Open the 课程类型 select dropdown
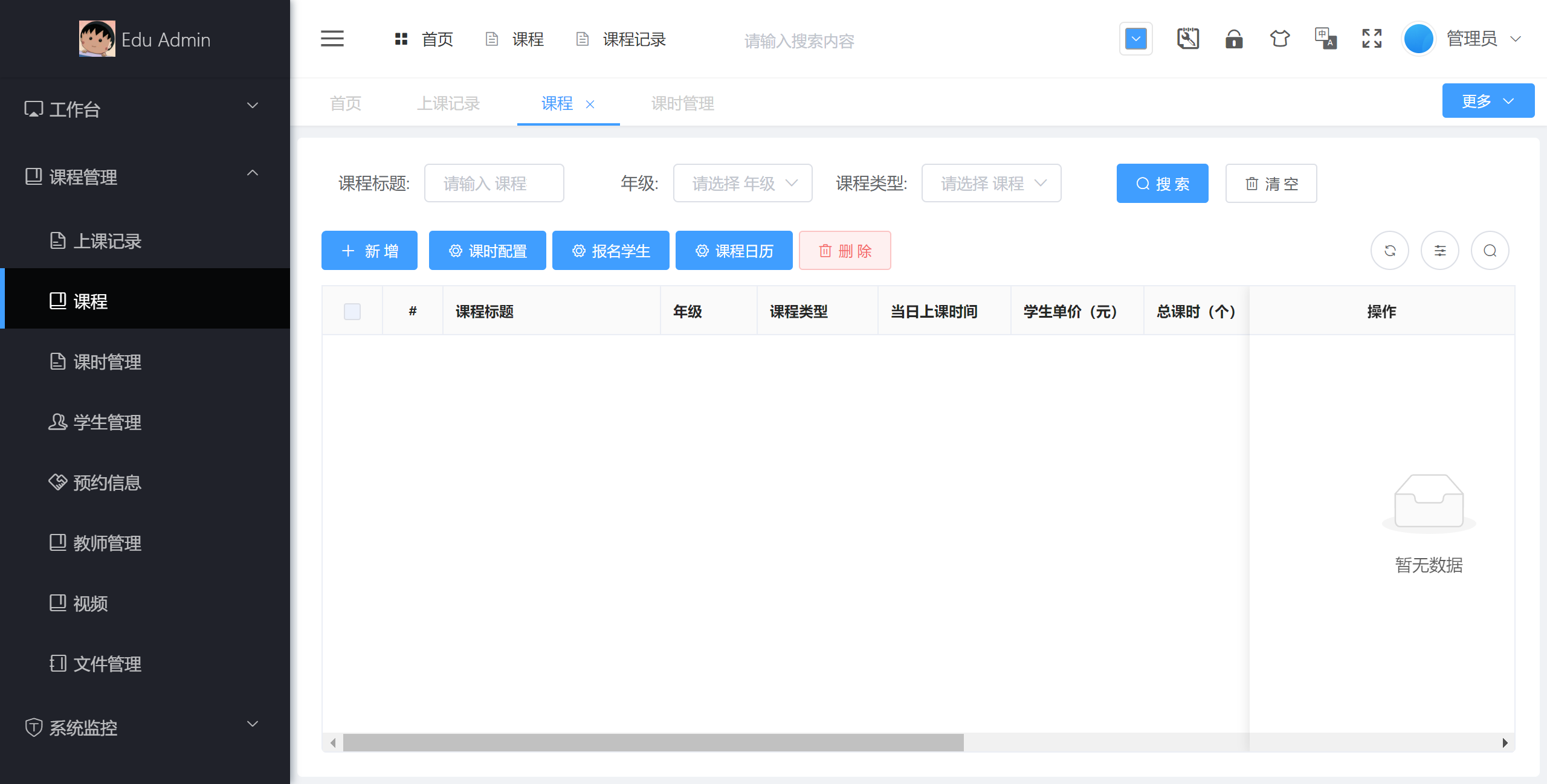Screen dimensions: 1547x784 (992, 183)
